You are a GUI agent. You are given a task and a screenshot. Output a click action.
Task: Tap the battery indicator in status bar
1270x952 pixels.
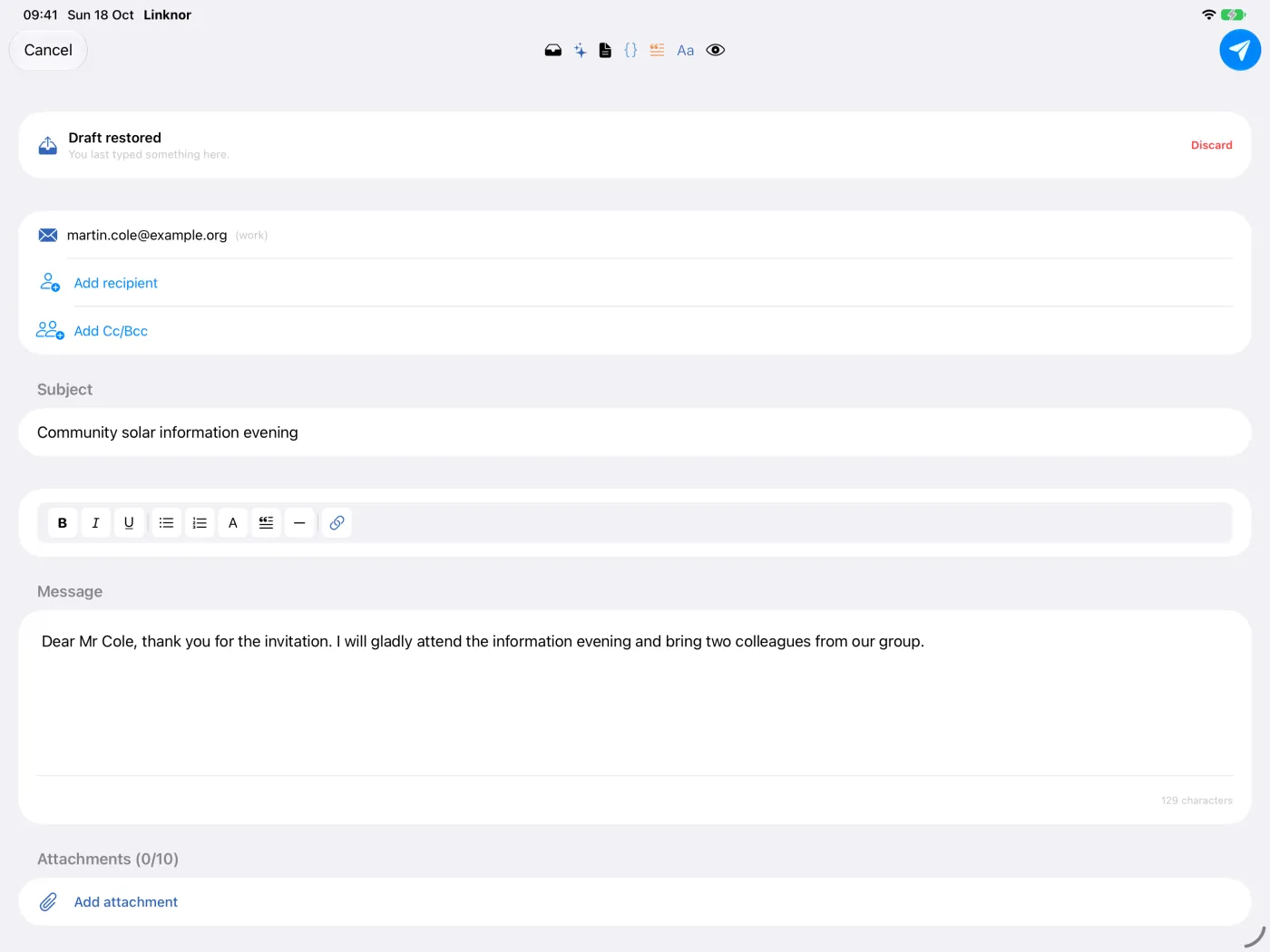tap(1233, 15)
